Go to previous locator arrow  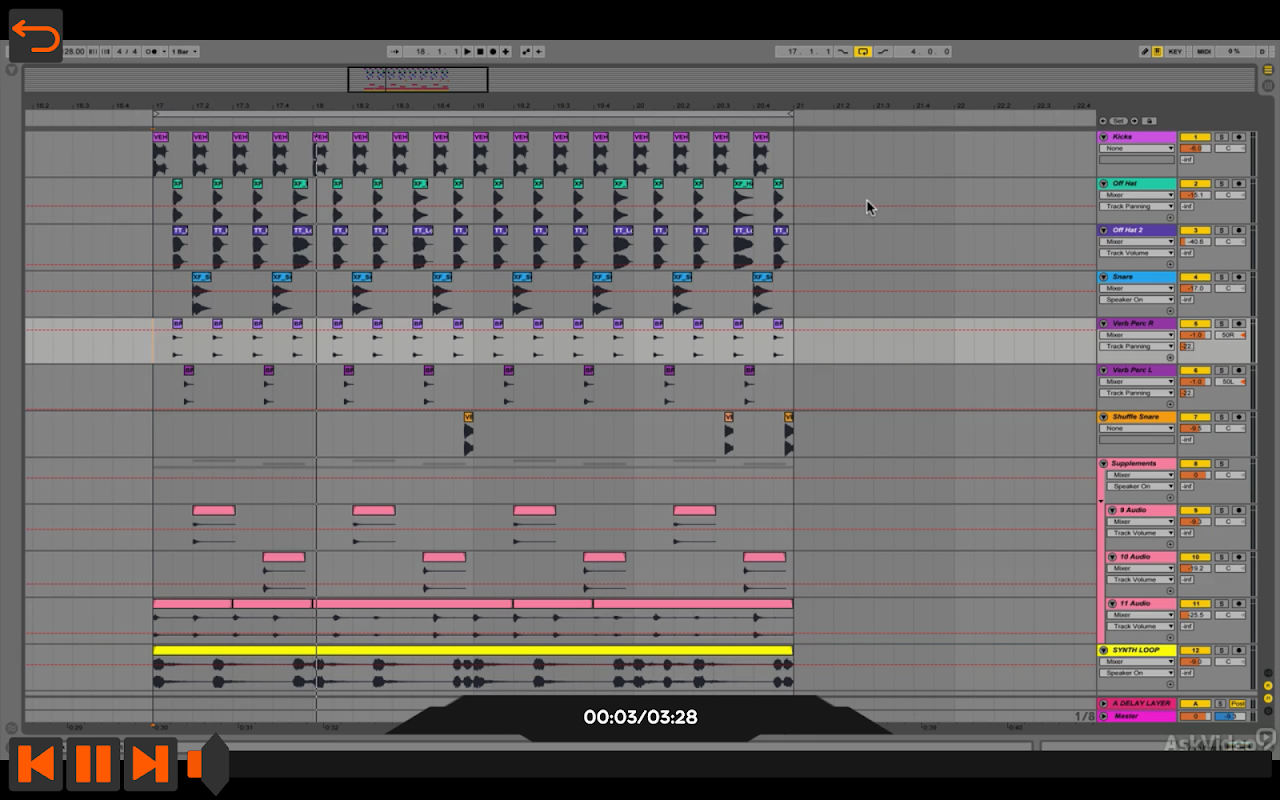click(x=1103, y=120)
